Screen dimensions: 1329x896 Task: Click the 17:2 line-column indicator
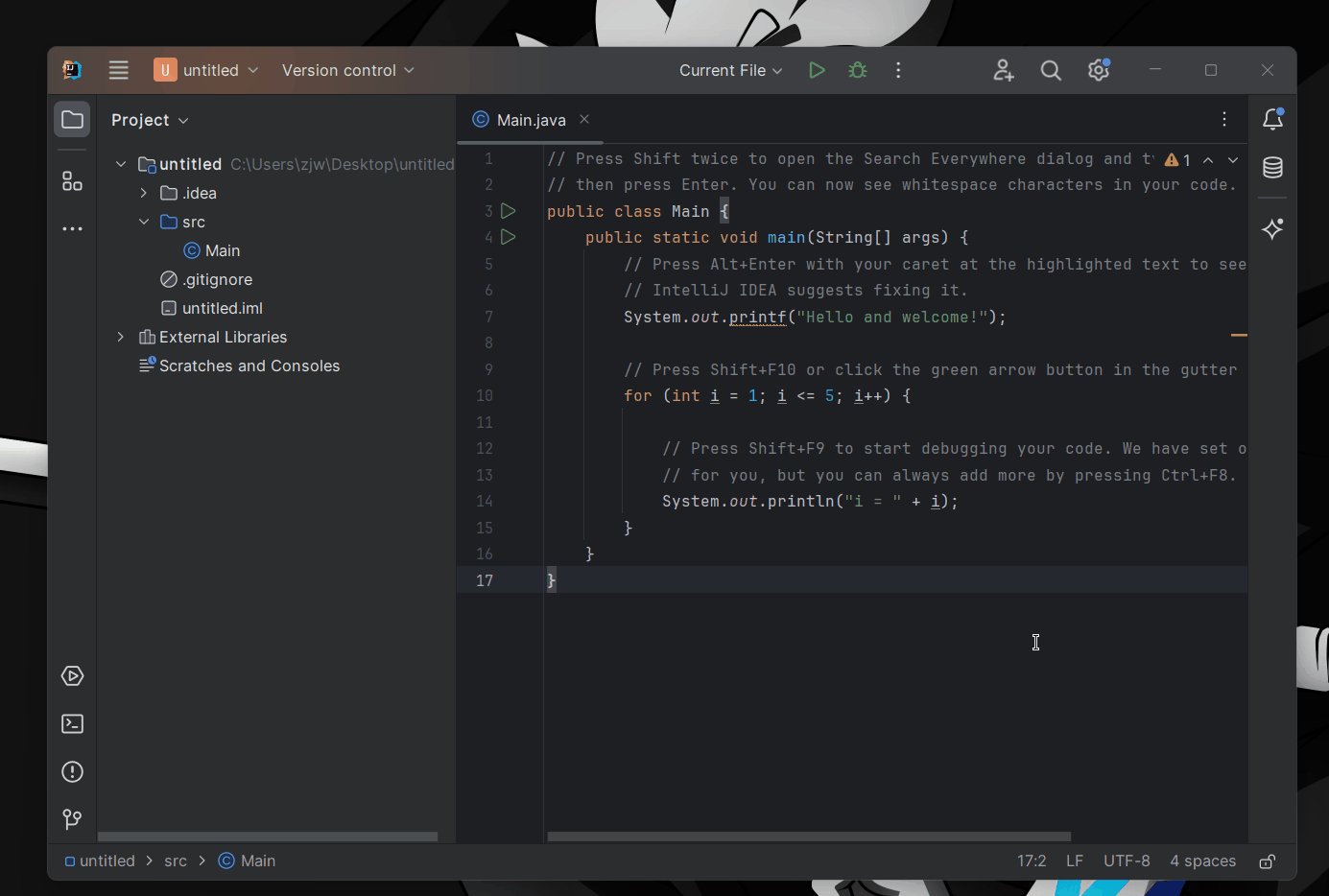[1032, 861]
